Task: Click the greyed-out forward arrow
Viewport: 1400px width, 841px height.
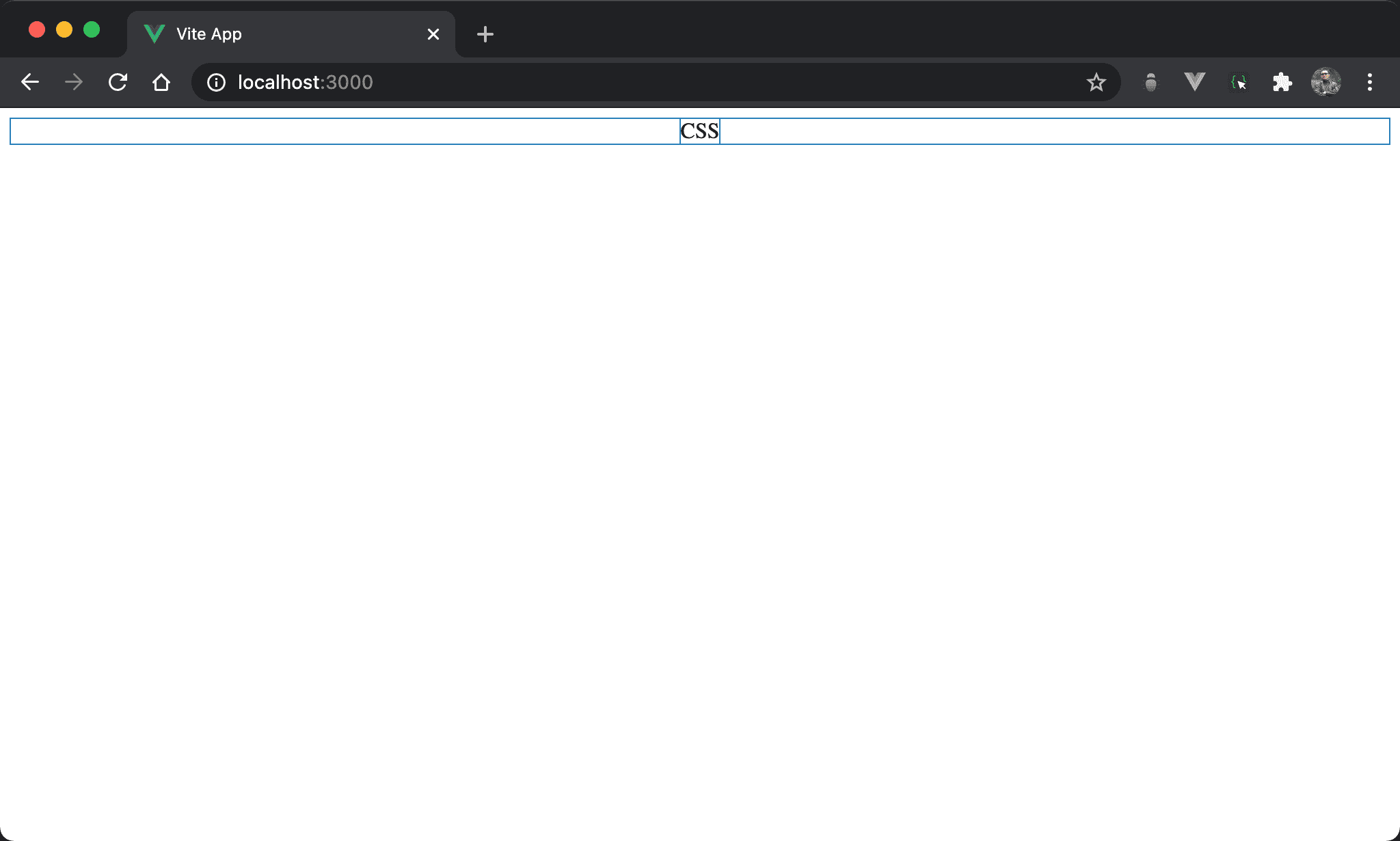Action: point(74,82)
